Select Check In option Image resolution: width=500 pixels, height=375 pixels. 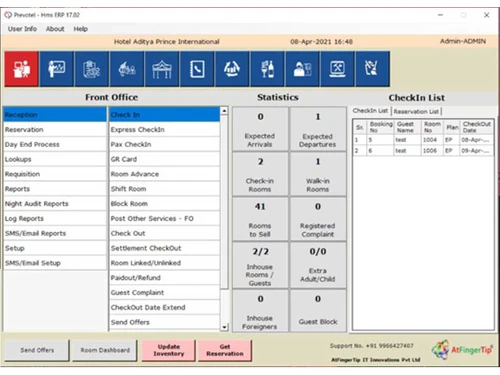[164, 115]
